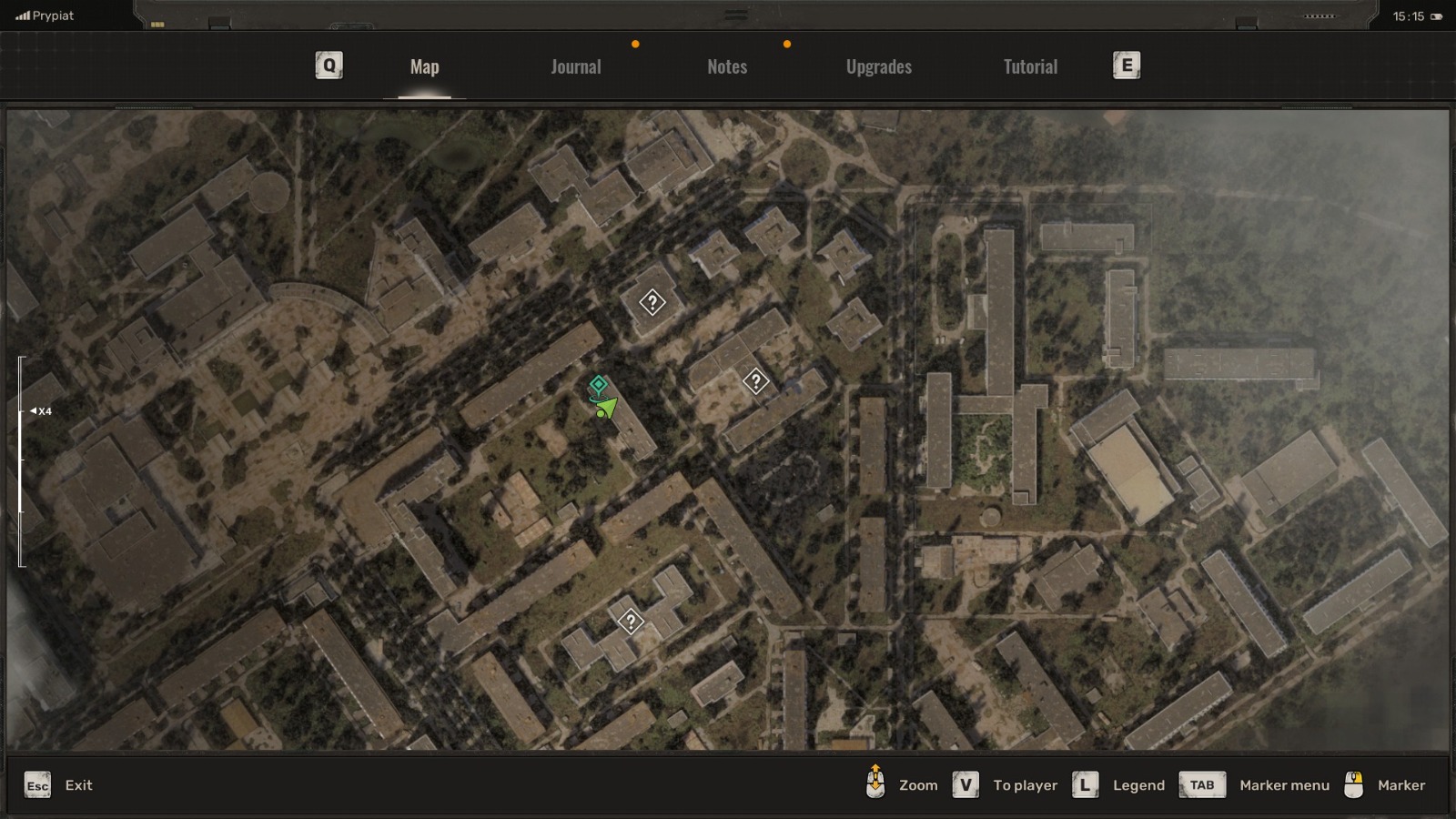
Task: Select the bottom question mark marker on the map
Action: point(632,622)
